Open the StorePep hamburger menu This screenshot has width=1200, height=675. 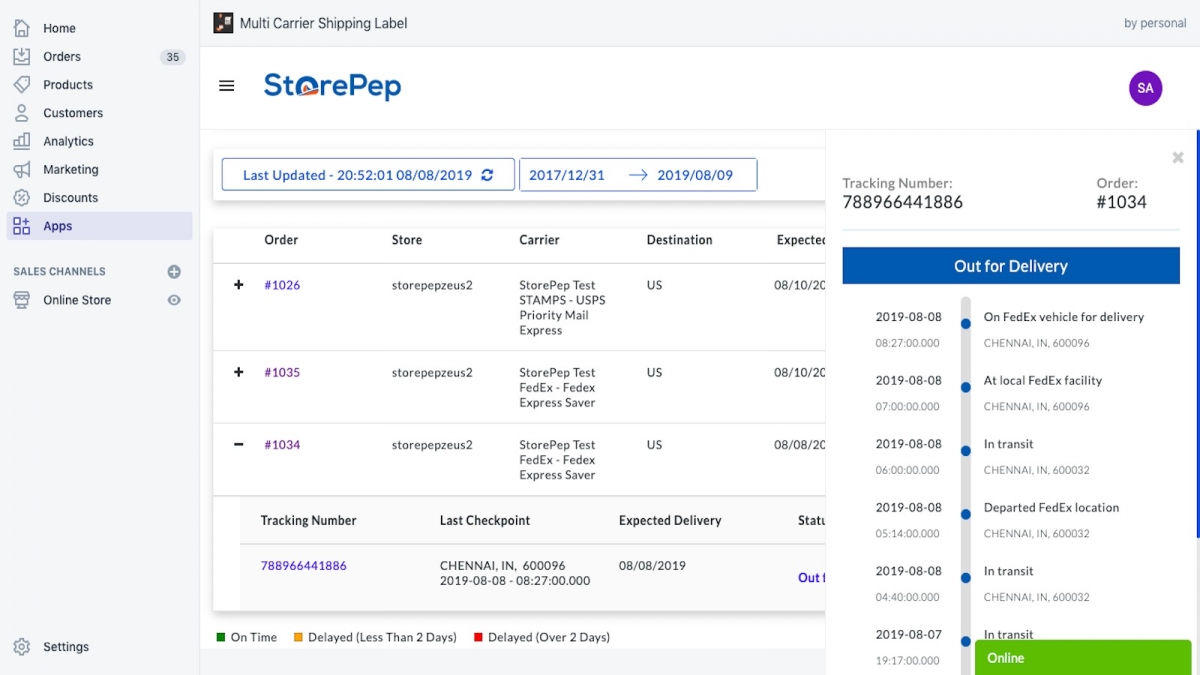[227, 86]
